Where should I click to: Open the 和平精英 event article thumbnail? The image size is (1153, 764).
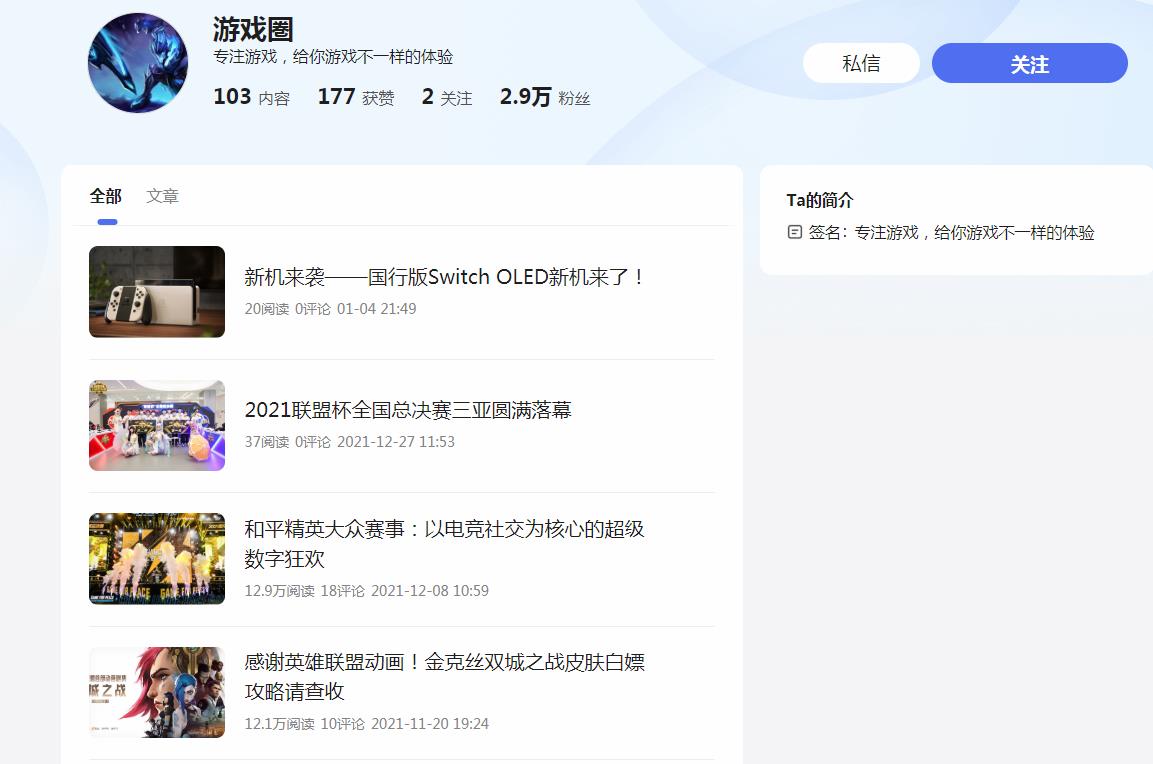point(157,558)
